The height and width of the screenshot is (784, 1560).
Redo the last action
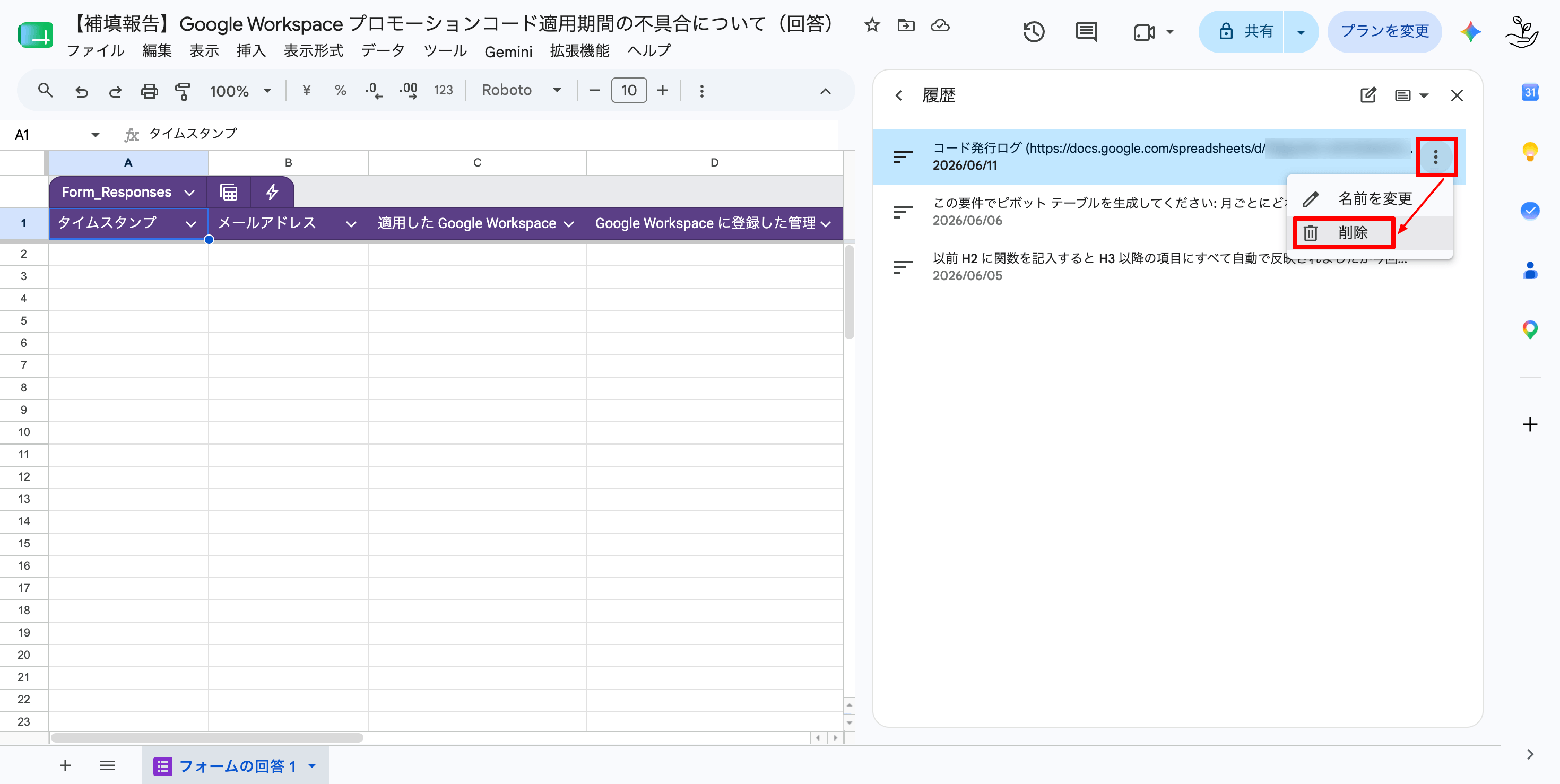click(115, 91)
